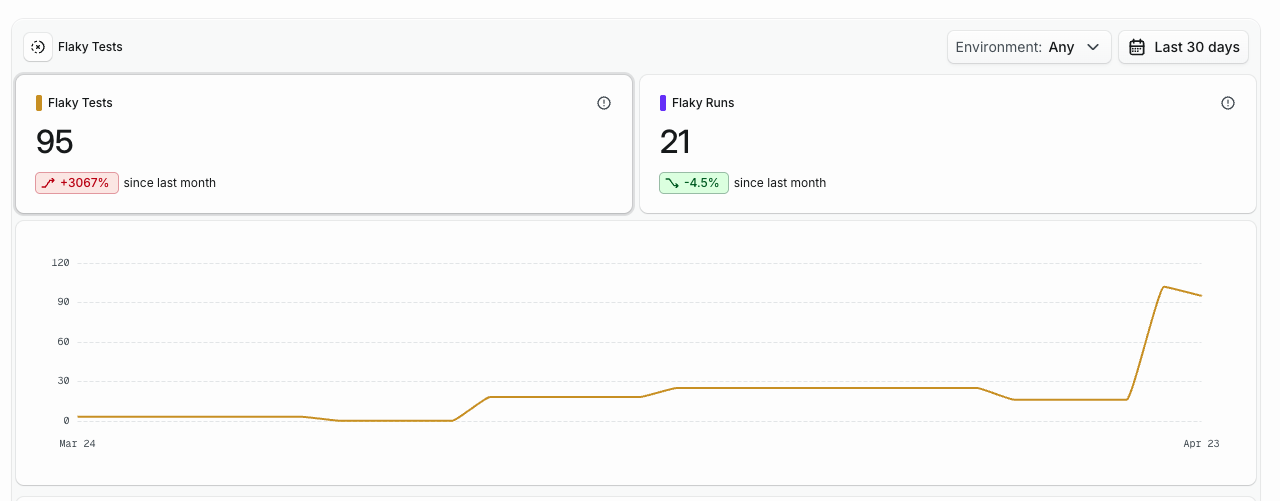The height and width of the screenshot is (501, 1280).
Task: Click the Flaky Tests header icon
Action: pyautogui.click(x=38, y=47)
